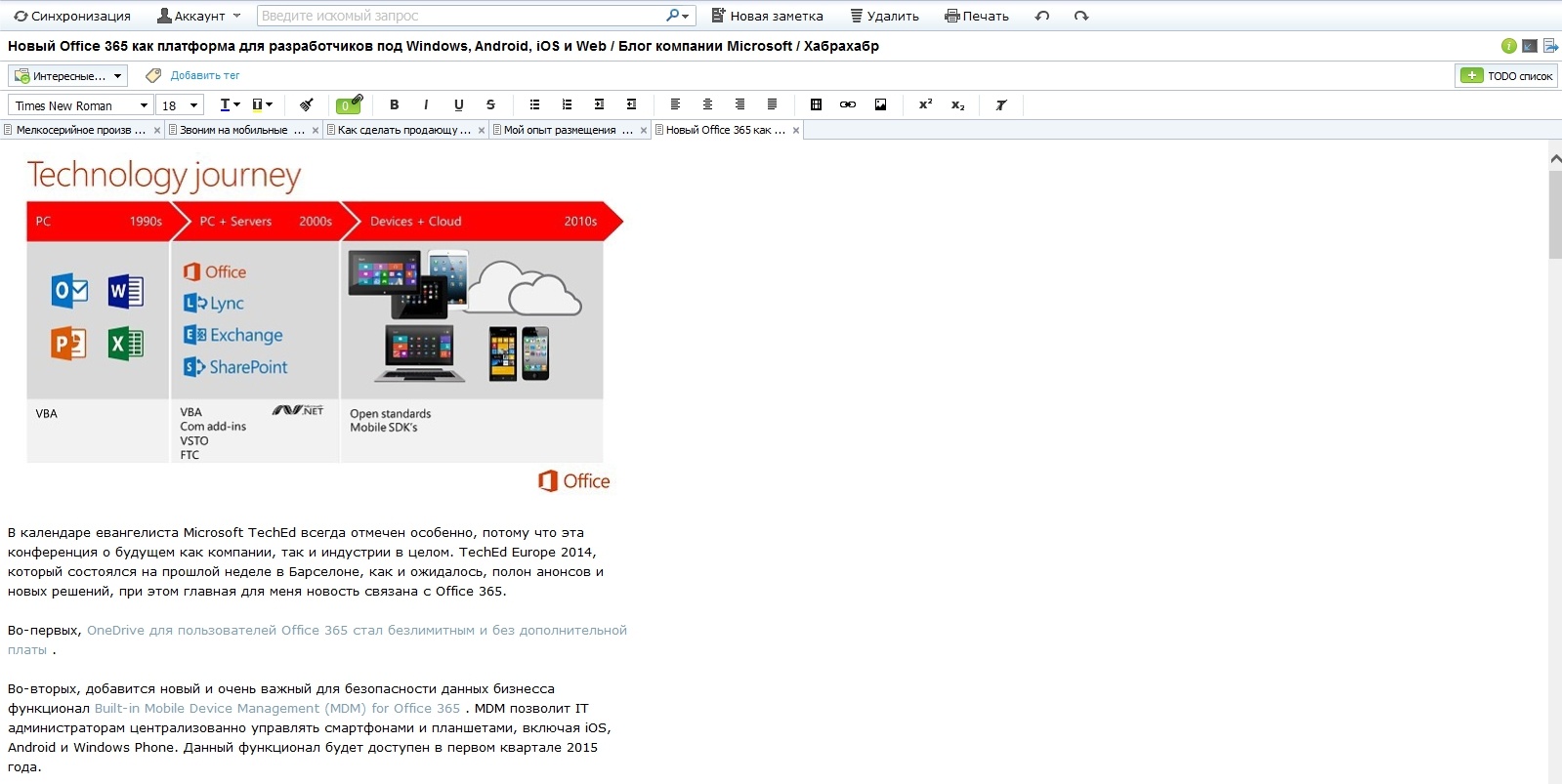Click the scrollbar up arrow
Image resolution: width=1562 pixels, height=784 pixels.
point(1555,157)
